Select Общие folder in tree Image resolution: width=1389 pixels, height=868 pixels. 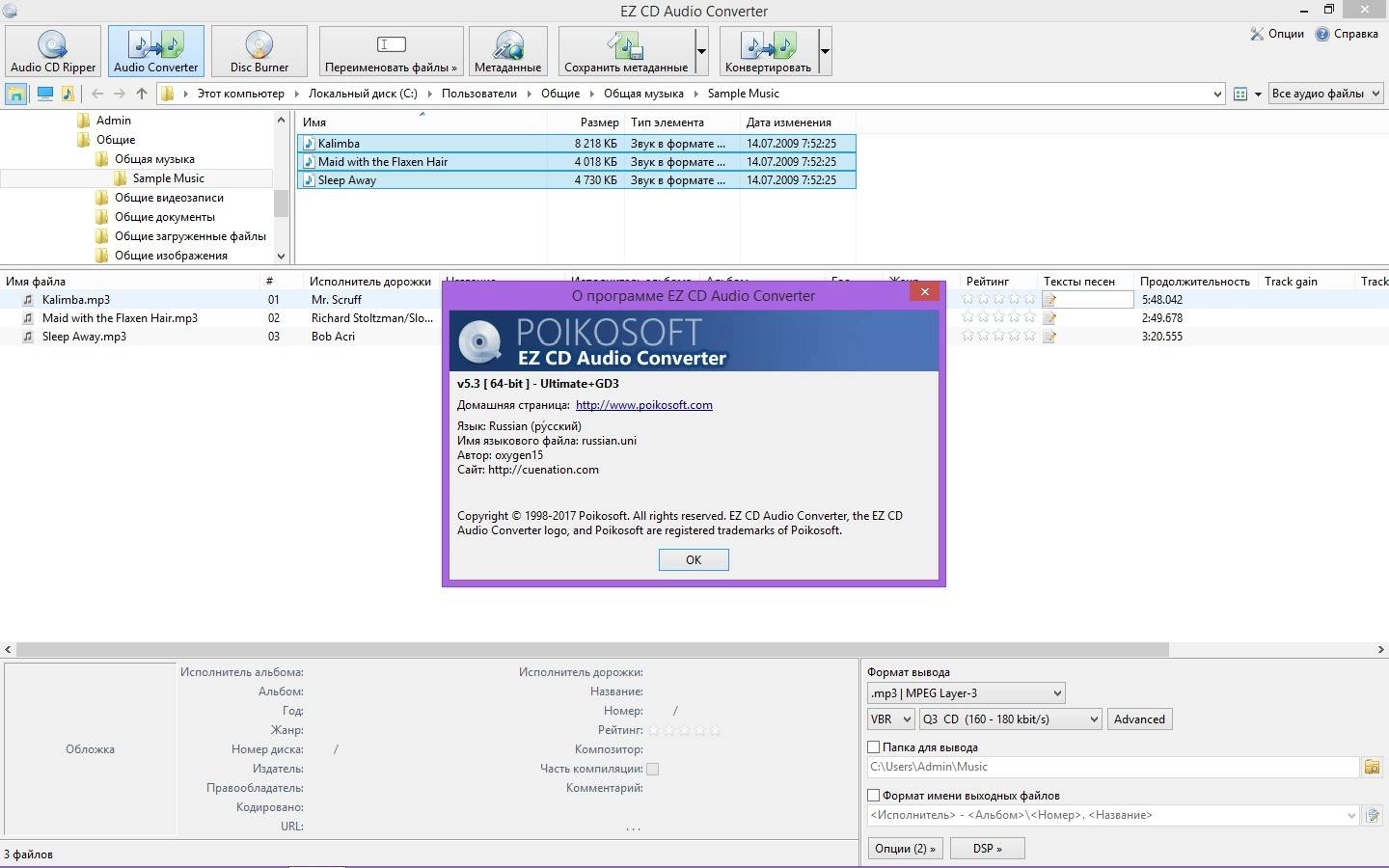pyautogui.click(x=116, y=140)
